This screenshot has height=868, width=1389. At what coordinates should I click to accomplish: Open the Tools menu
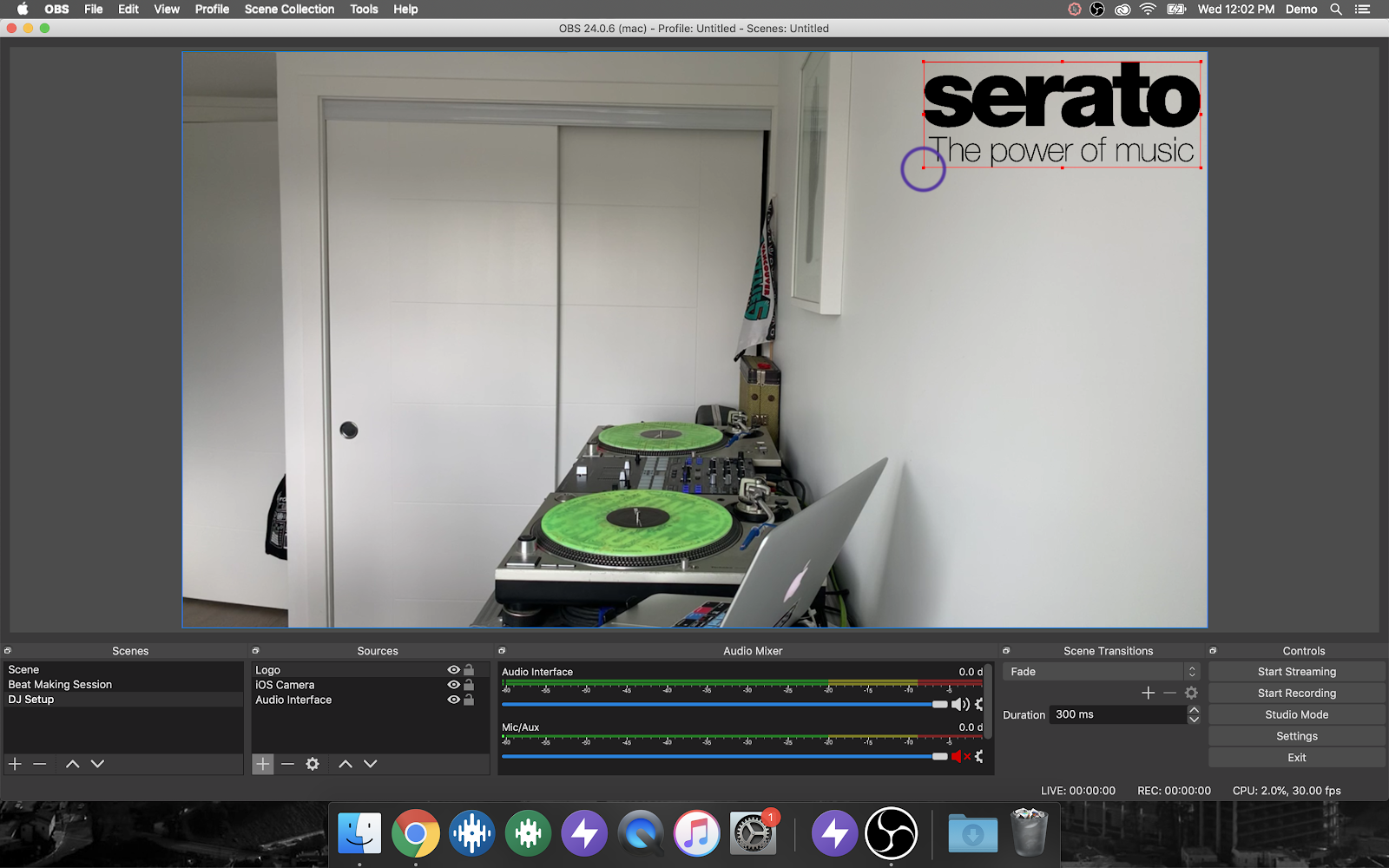click(364, 10)
